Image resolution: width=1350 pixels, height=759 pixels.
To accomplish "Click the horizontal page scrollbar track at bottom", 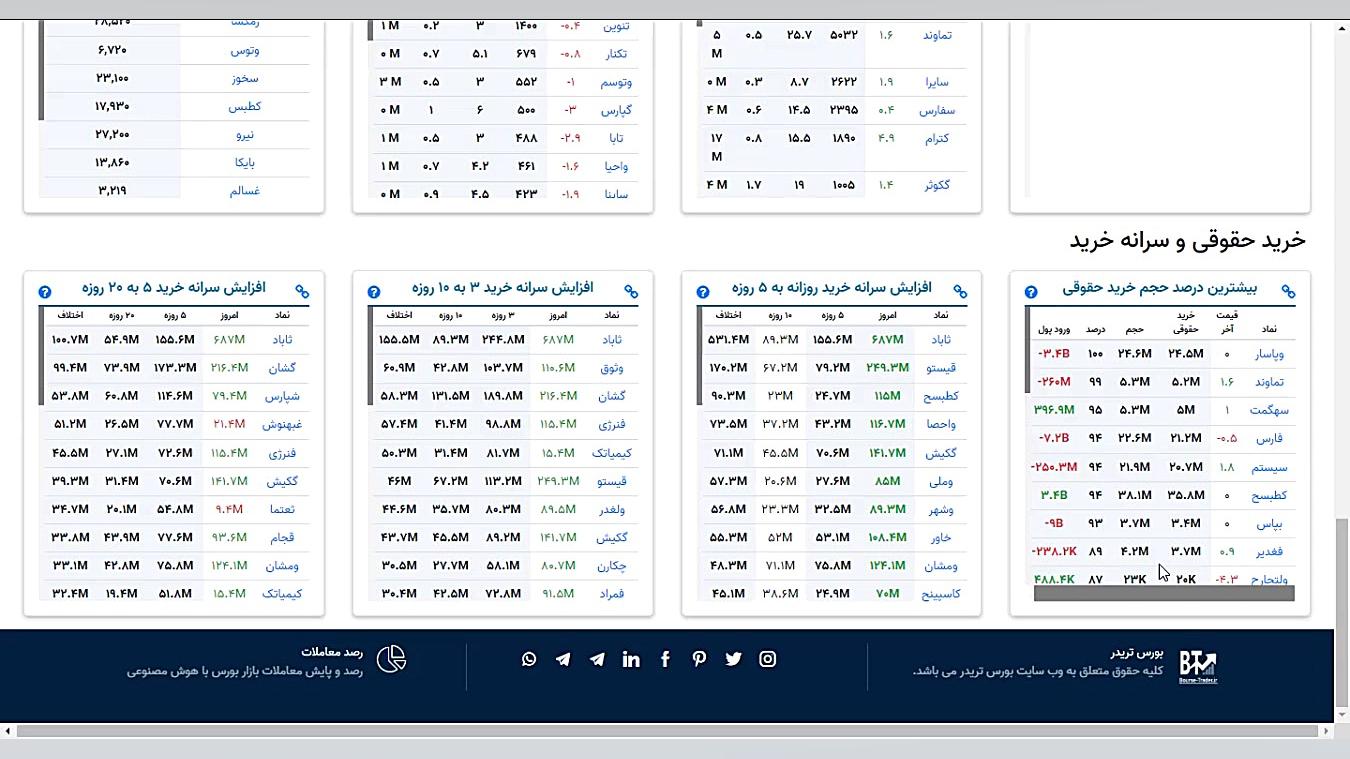I will tap(667, 731).
